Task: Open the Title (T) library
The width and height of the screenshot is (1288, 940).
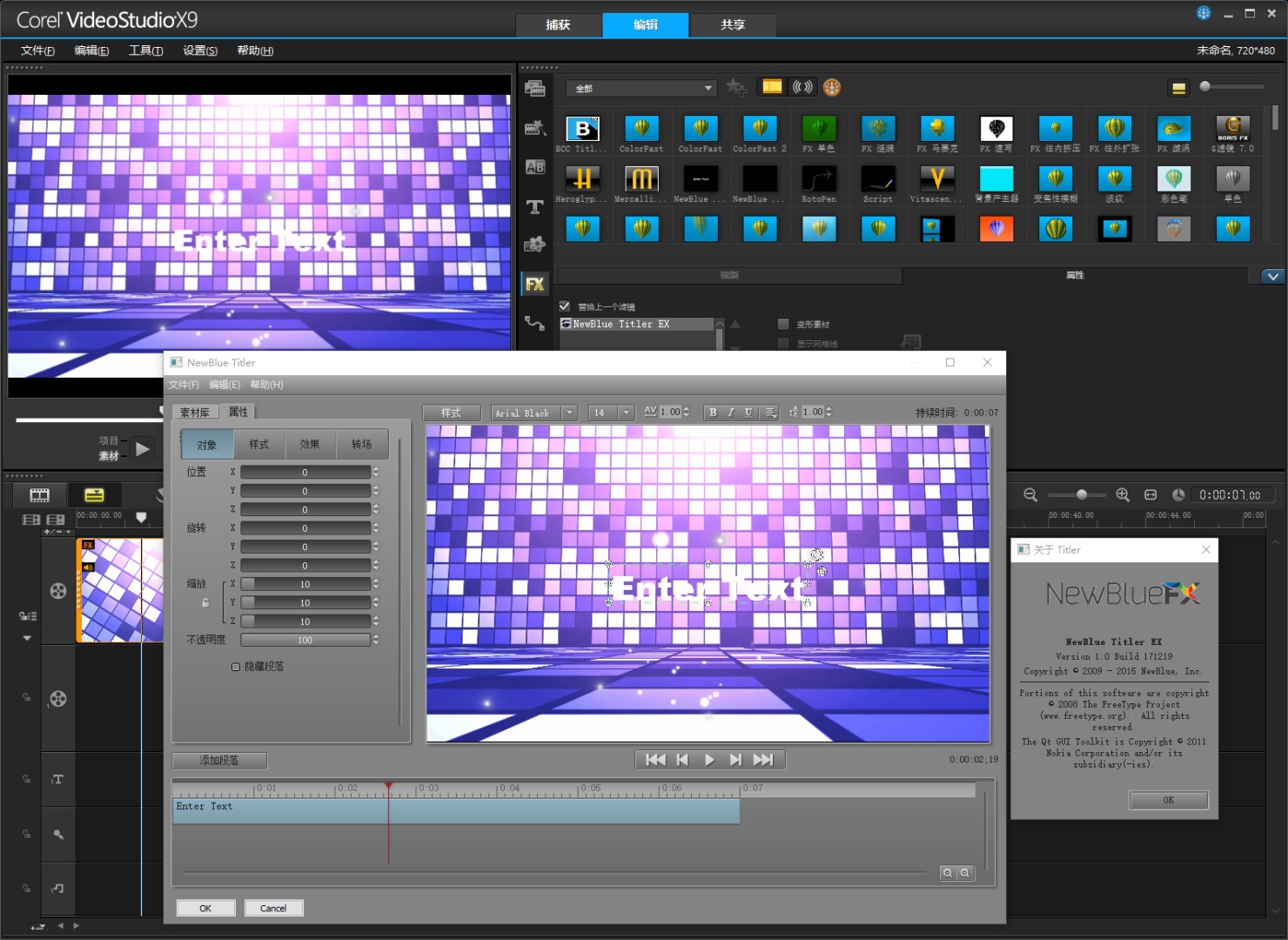Action: pyautogui.click(x=534, y=207)
